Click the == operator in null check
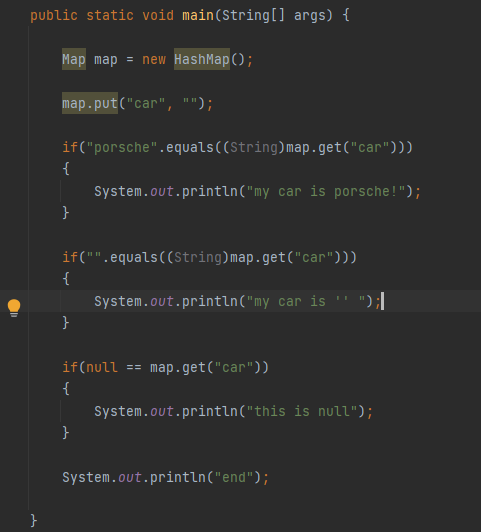The image size is (481, 532). 134,367
